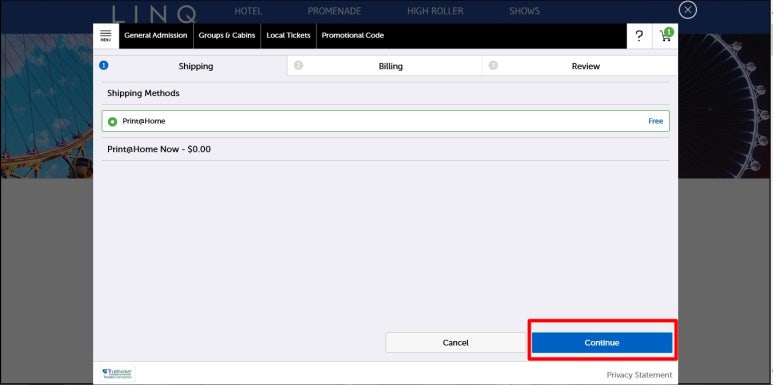This screenshot has height=385, width=773.
Task: Click the Free price label
Action: point(655,121)
